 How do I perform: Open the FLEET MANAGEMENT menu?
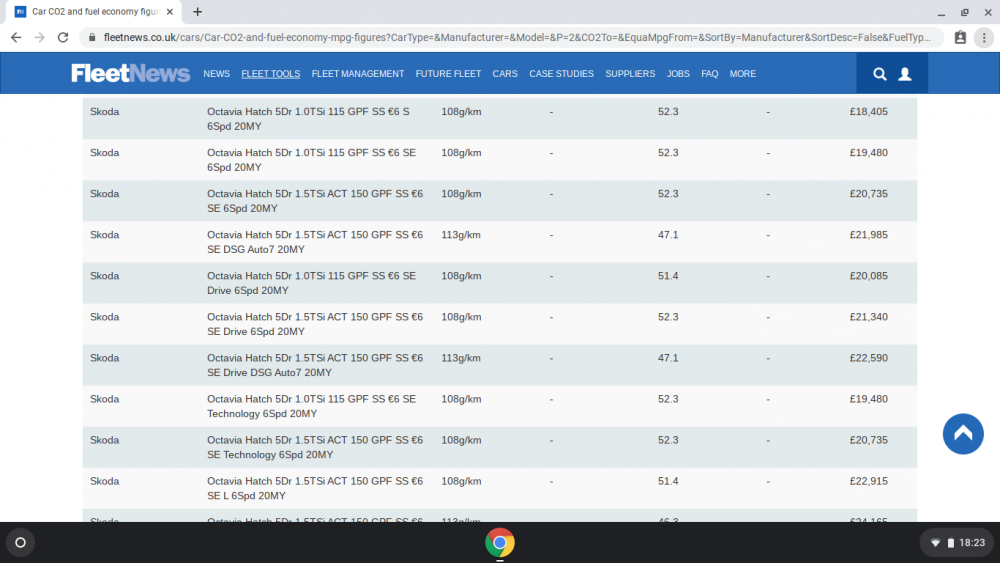(x=358, y=74)
